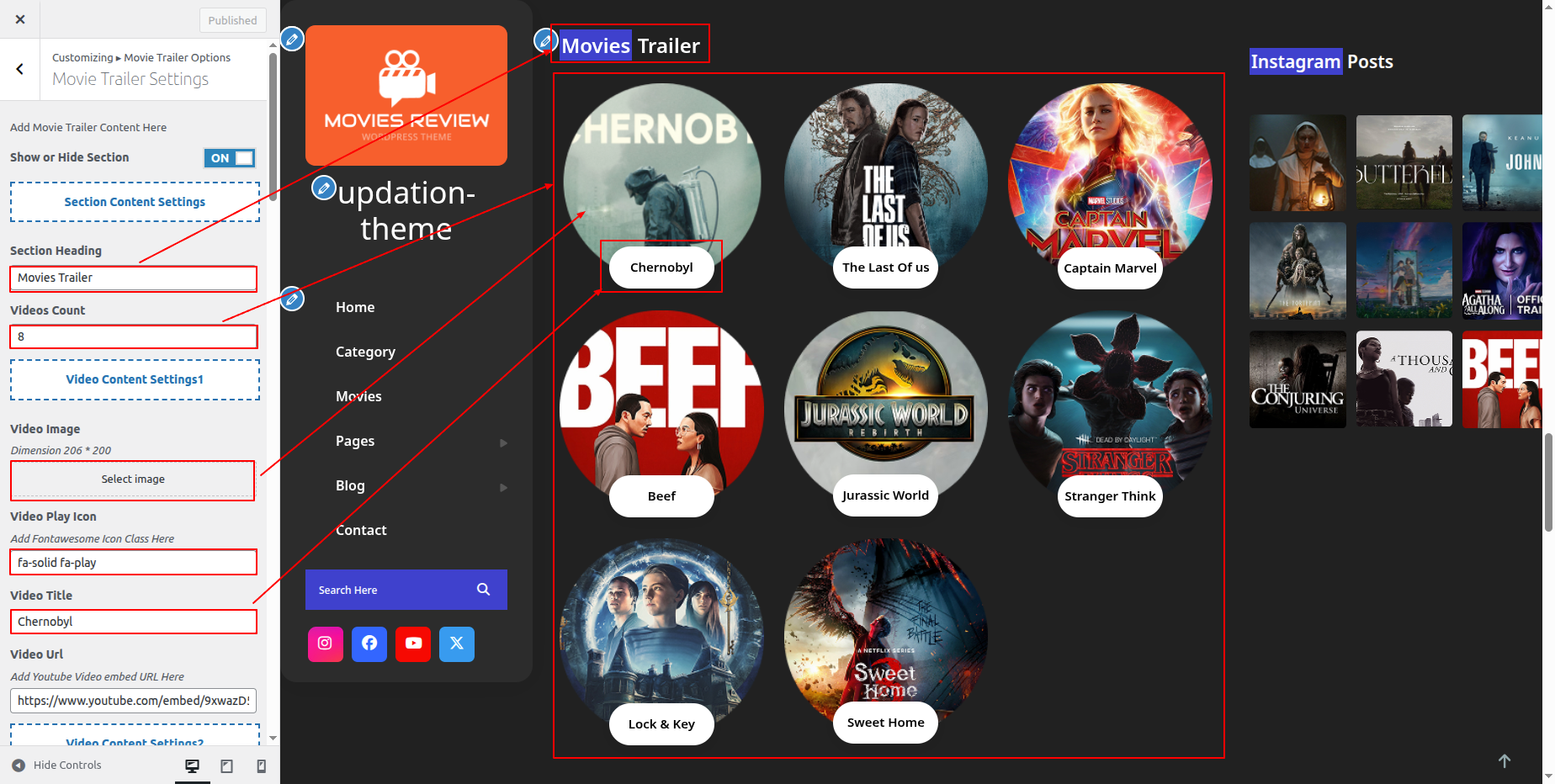This screenshot has height=784, width=1555.
Task: Click the Select image button
Action: (x=133, y=479)
